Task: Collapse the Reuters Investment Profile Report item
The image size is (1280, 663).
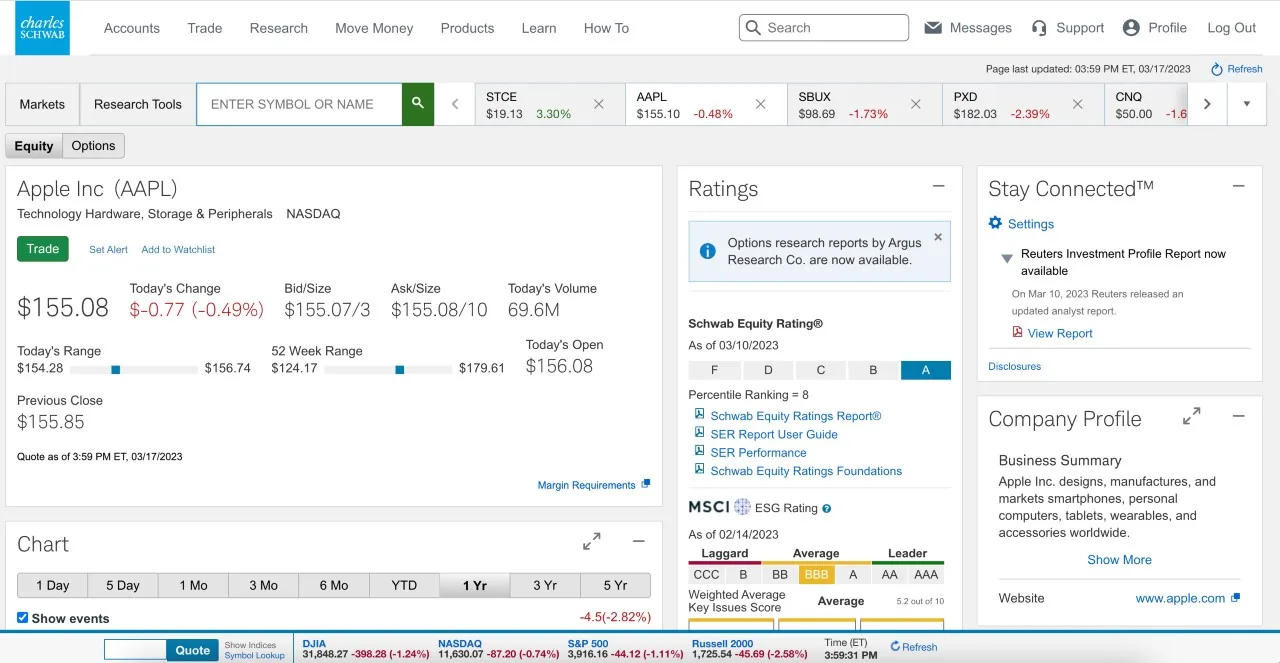Action: pyautogui.click(x=1007, y=258)
